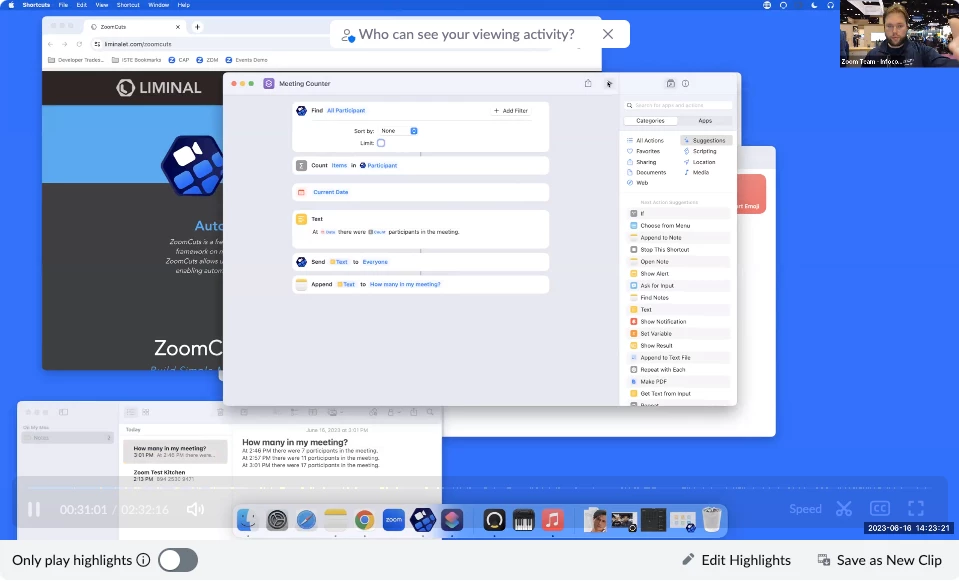Viewport: 959px width, 581px height.
Task: Open Finder from the Dock
Action: pyautogui.click(x=247, y=520)
